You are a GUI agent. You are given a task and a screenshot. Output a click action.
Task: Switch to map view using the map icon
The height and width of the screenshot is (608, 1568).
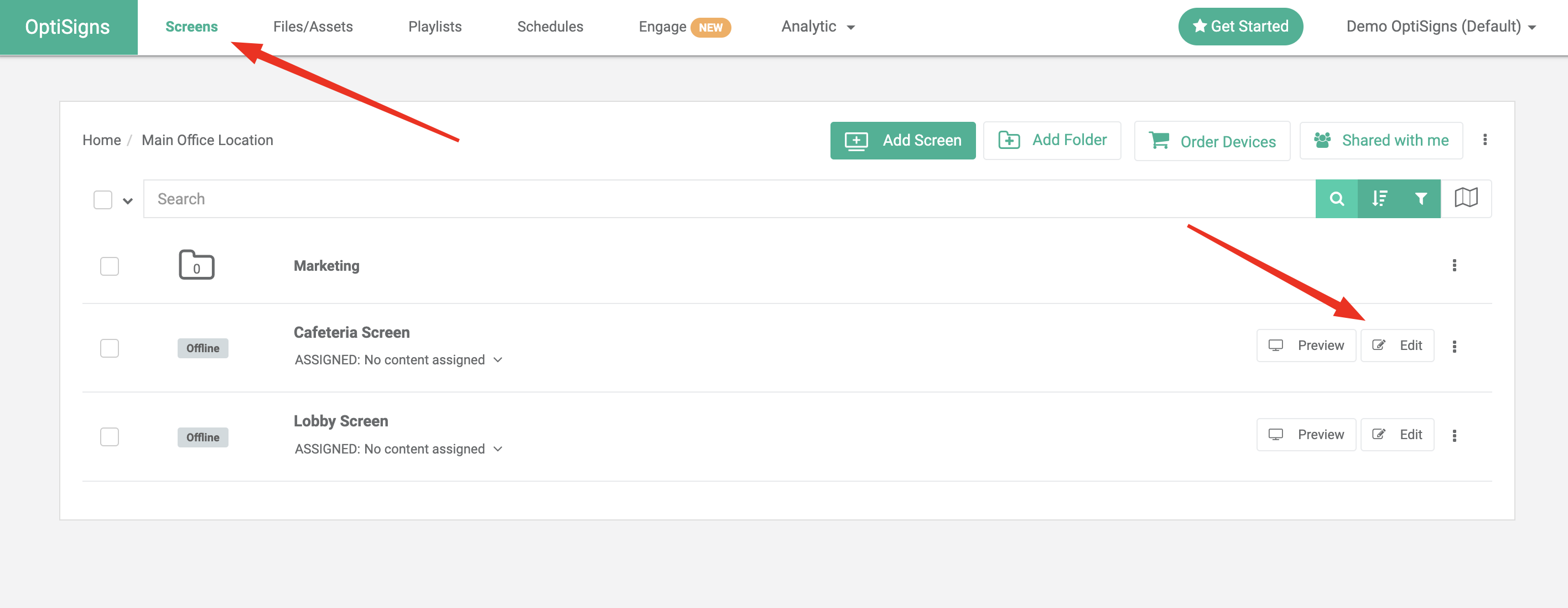tap(1467, 197)
